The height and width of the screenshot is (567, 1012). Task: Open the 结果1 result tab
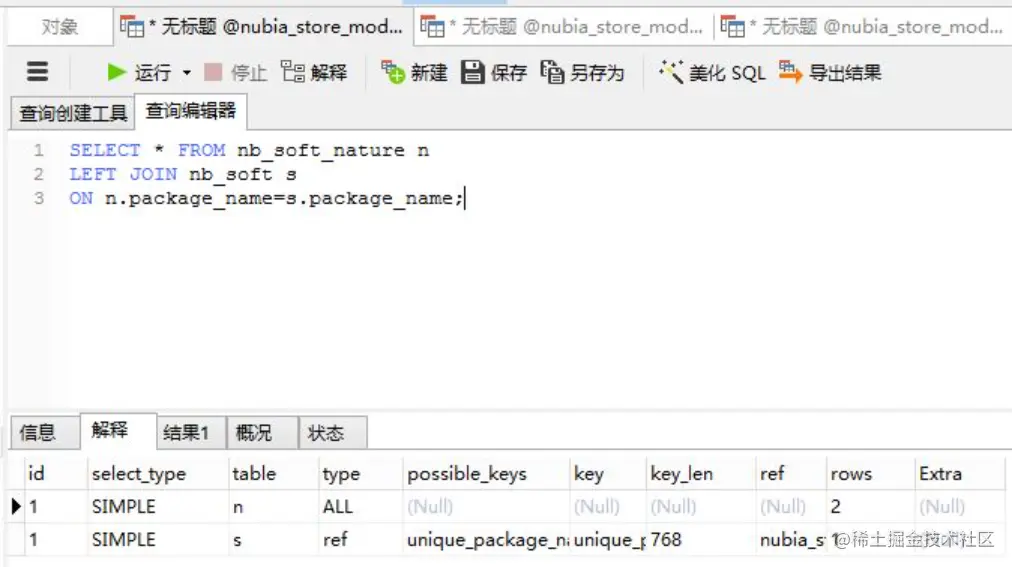coord(192,432)
